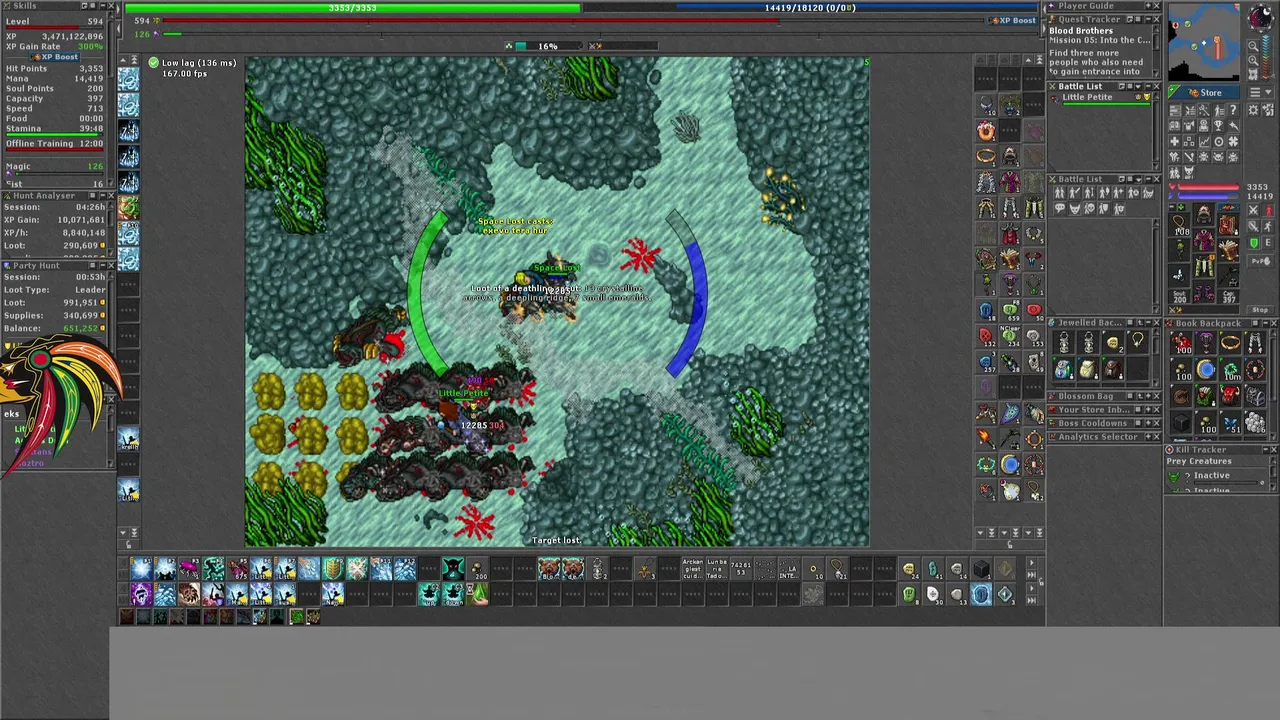1280x720 pixels.
Task: Click the Stop button under equipment
Action: pos(1260,310)
